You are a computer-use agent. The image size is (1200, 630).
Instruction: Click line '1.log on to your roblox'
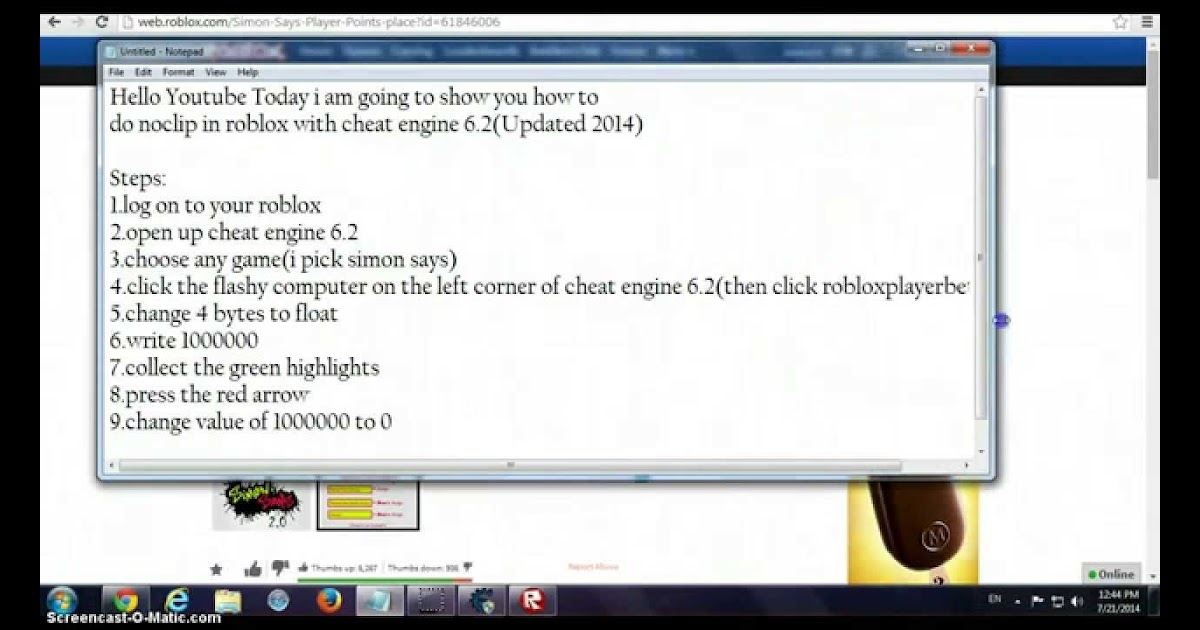coord(215,206)
